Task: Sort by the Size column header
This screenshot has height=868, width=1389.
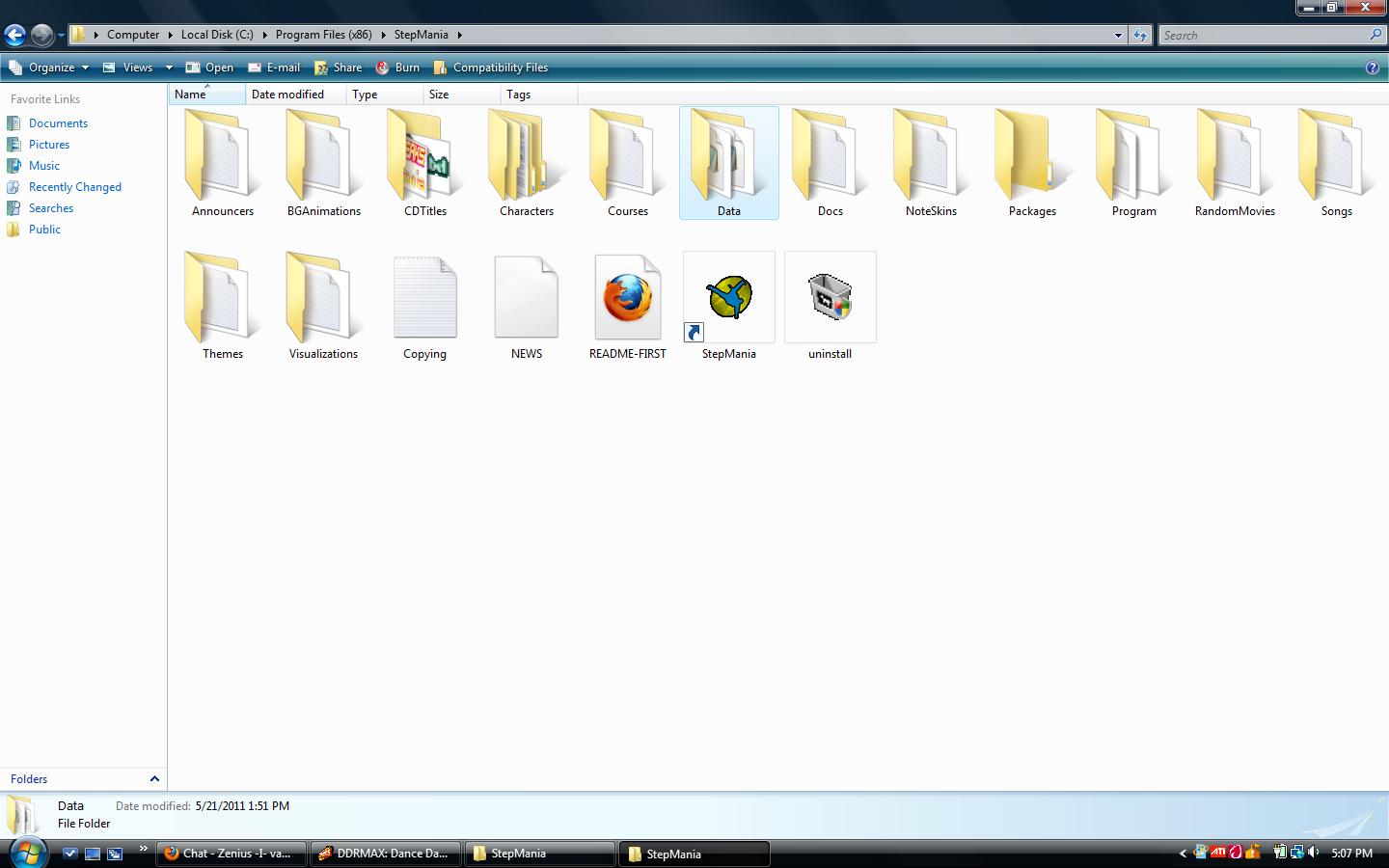Action: coord(462,94)
